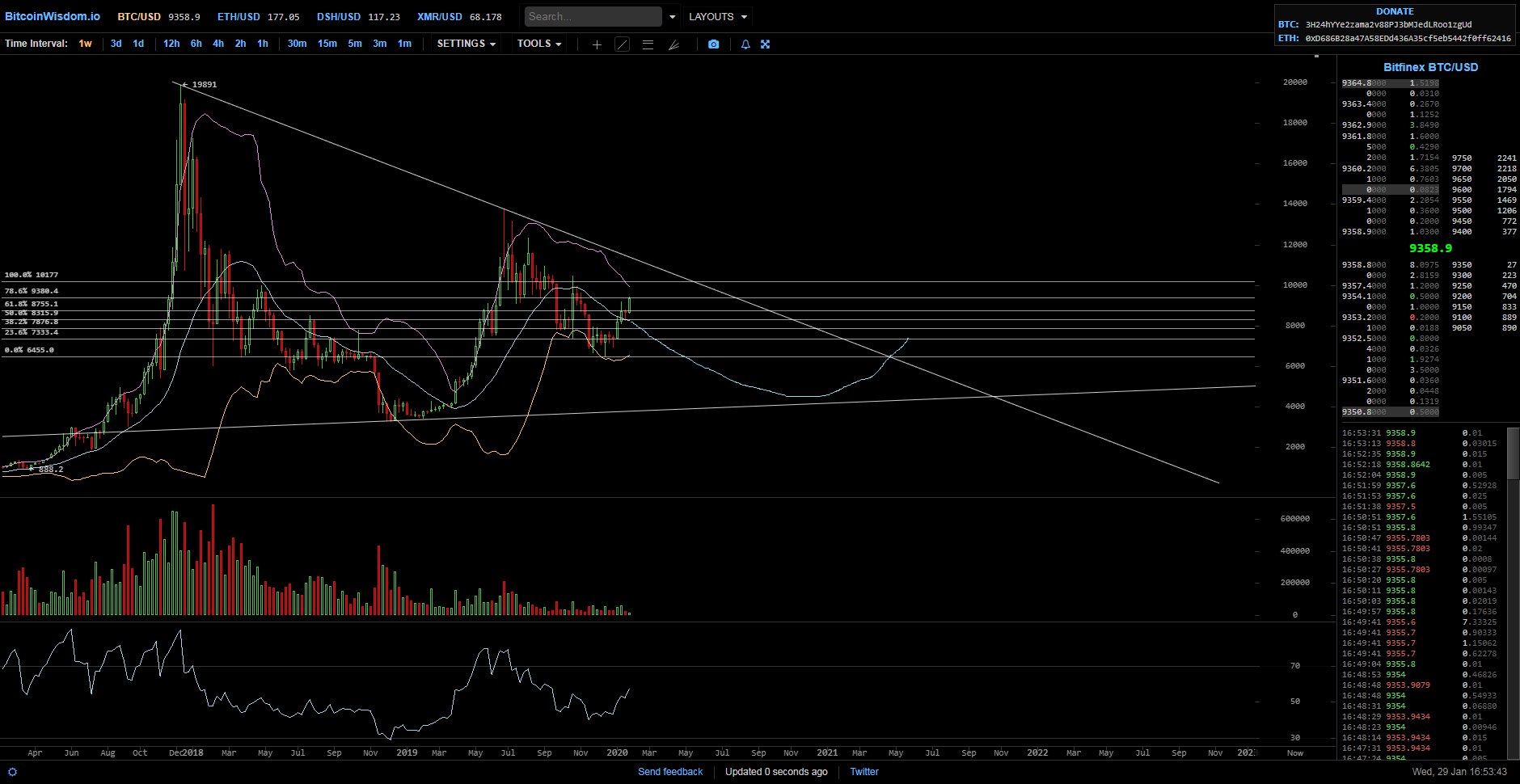The height and width of the screenshot is (784, 1520).
Task: Open price alerts bell icon
Action: coord(745,44)
